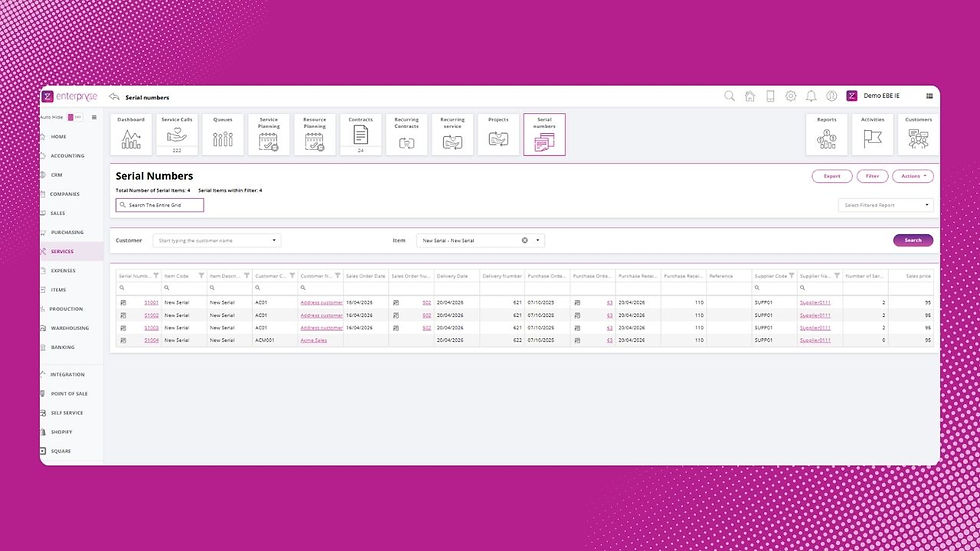Open the Reports tile

827,134
